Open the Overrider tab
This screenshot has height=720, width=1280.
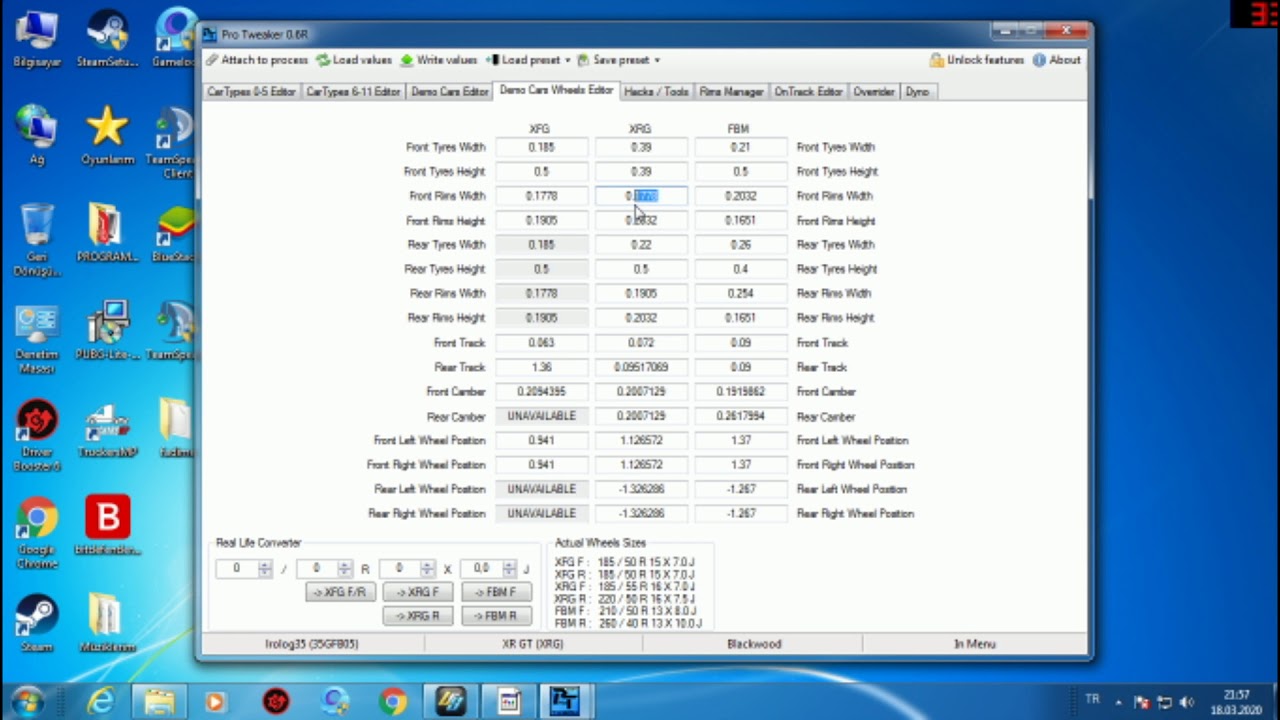pos(874,91)
